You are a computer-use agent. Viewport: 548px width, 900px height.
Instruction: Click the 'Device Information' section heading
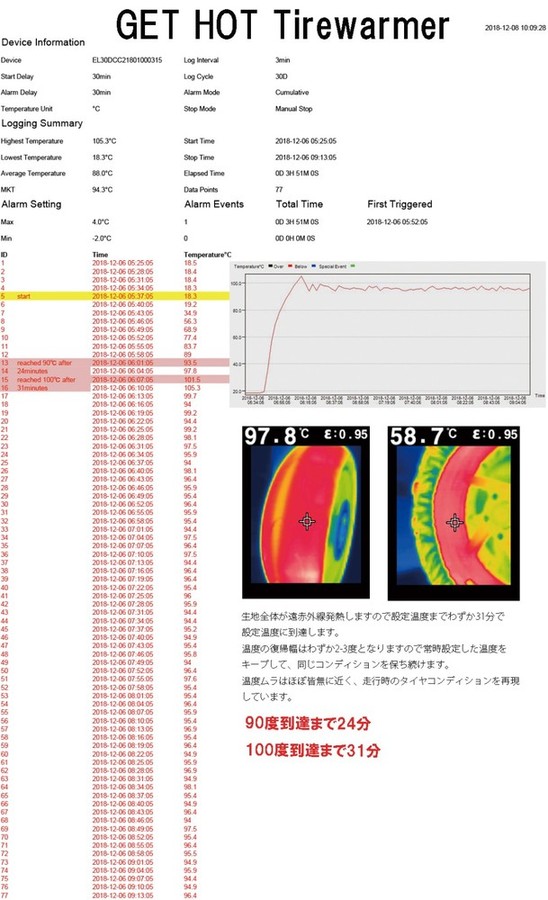pyautogui.click(x=43, y=42)
